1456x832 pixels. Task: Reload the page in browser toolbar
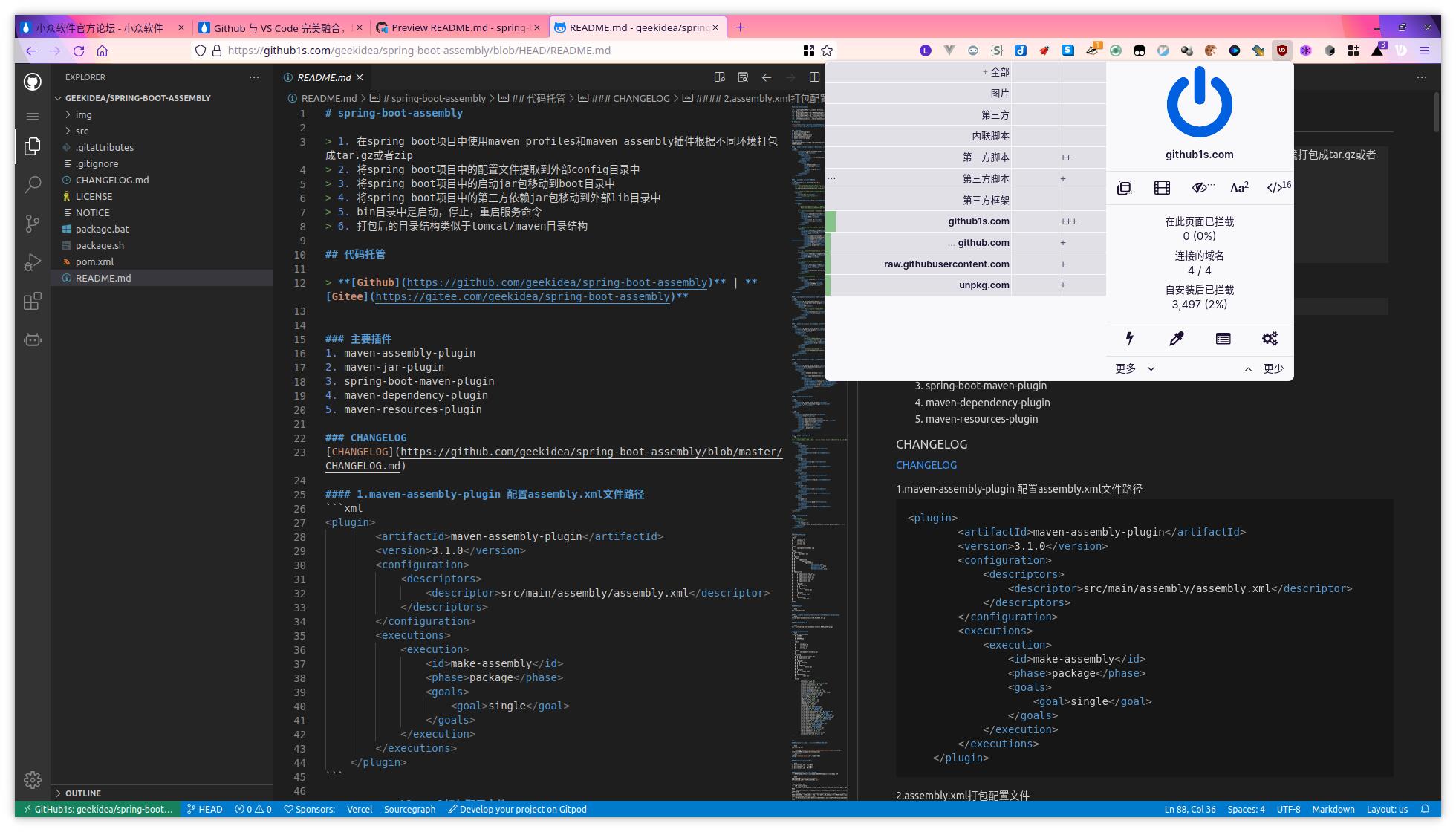pos(79,51)
